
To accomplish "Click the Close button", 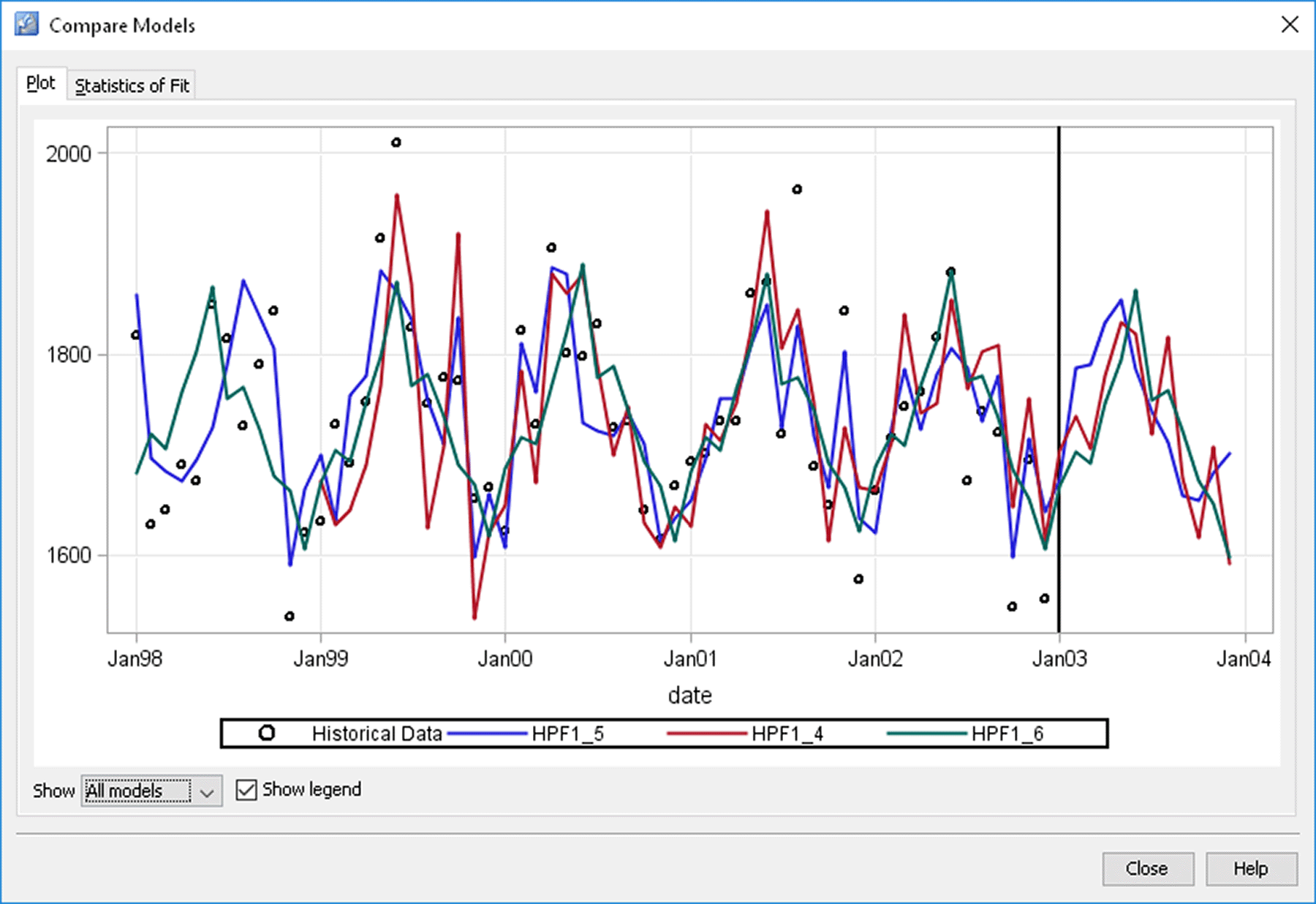I will 1148,869.
